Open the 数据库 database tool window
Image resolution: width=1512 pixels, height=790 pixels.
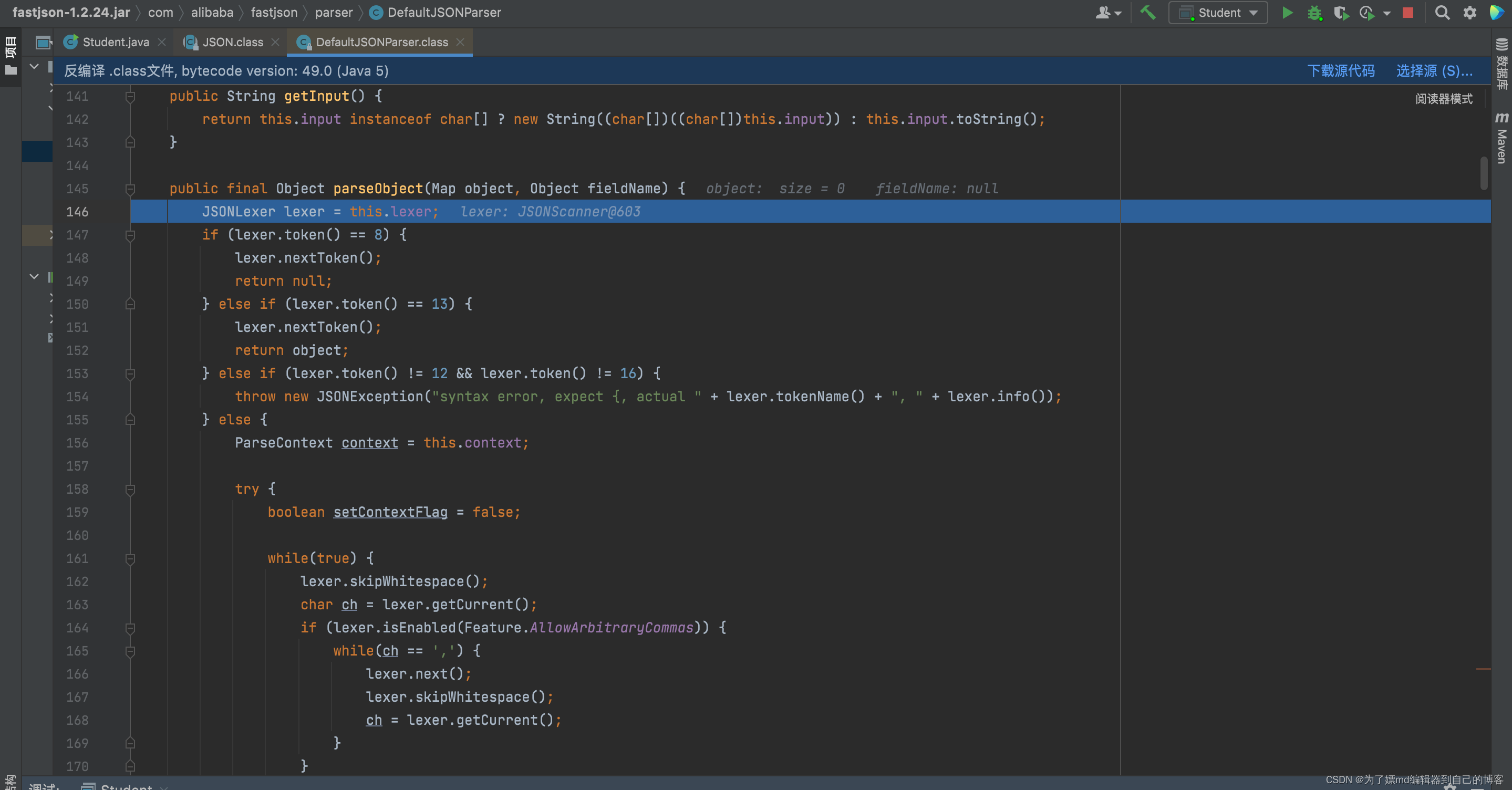coord(1502,64)
